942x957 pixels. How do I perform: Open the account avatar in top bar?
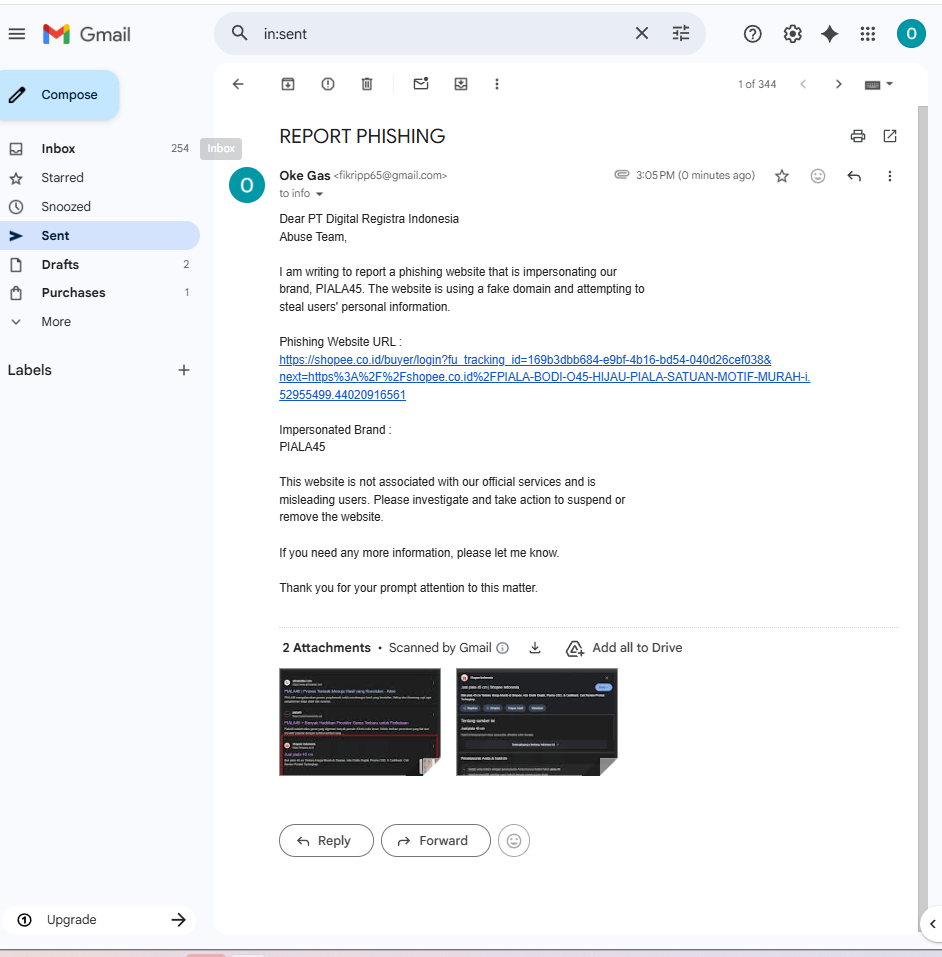coord(911,34)
